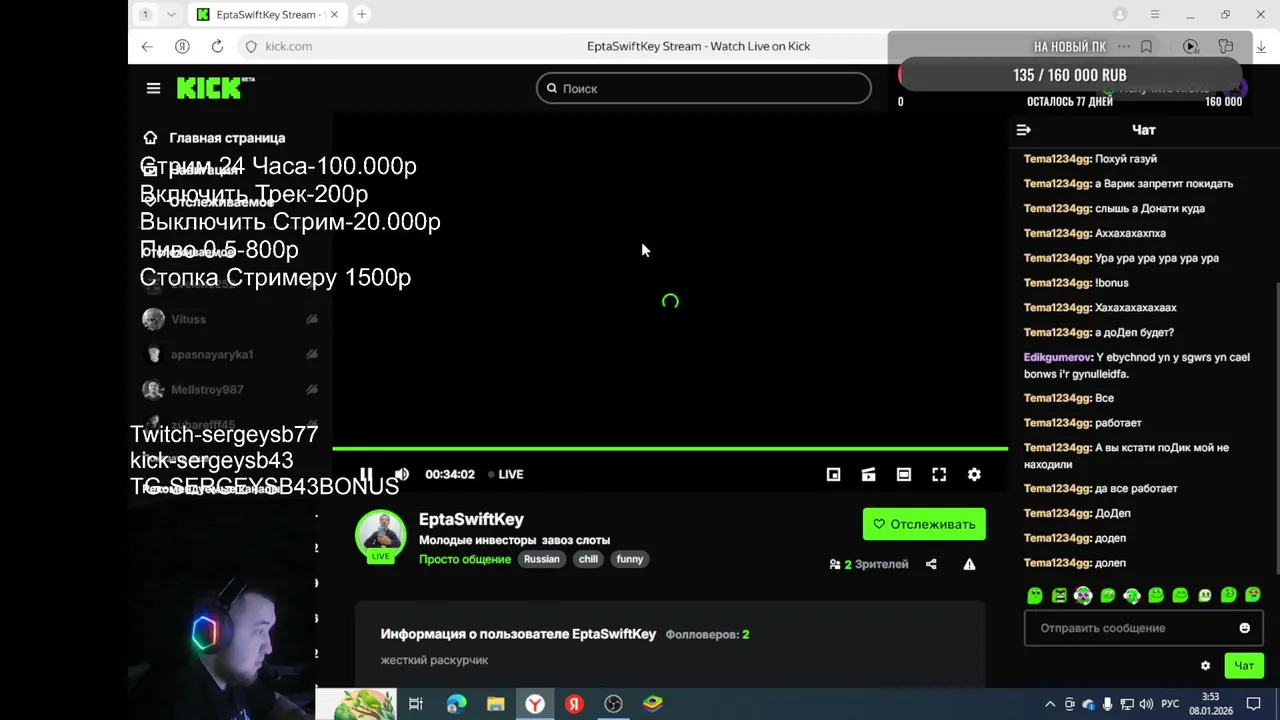Viewport: 1280px width, 720px height.
Task: Insert the first green blob emote
Action: click(x=1035, y=595)
